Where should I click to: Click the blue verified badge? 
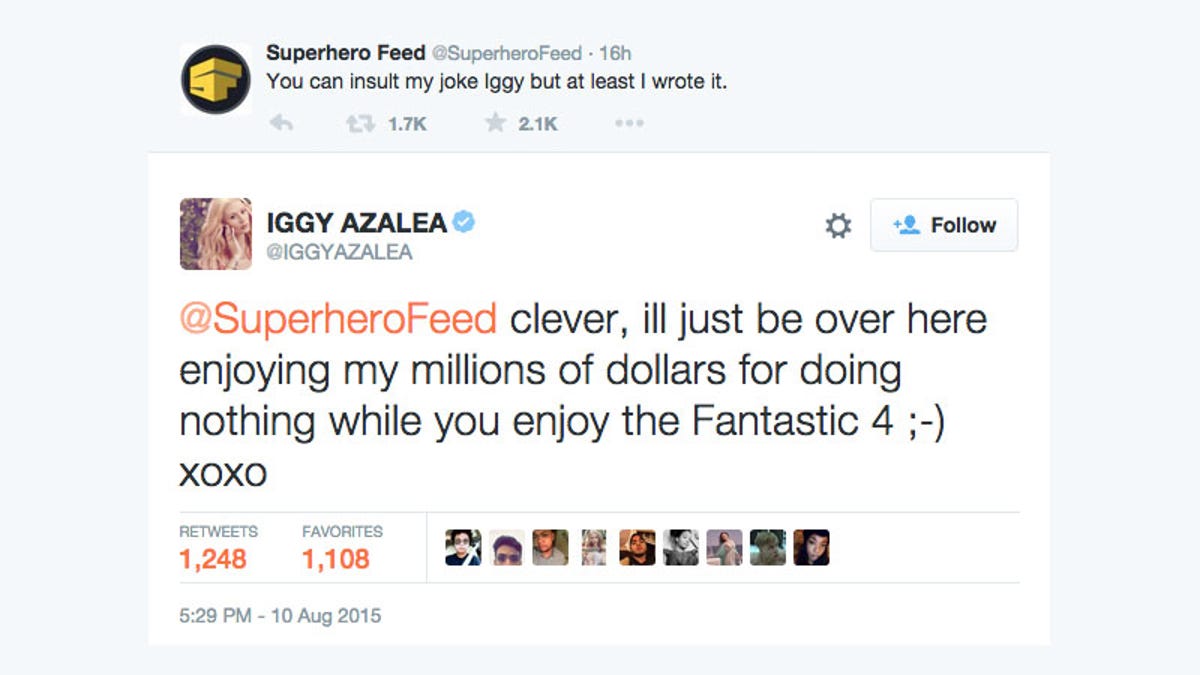click(x=463, y=222)
